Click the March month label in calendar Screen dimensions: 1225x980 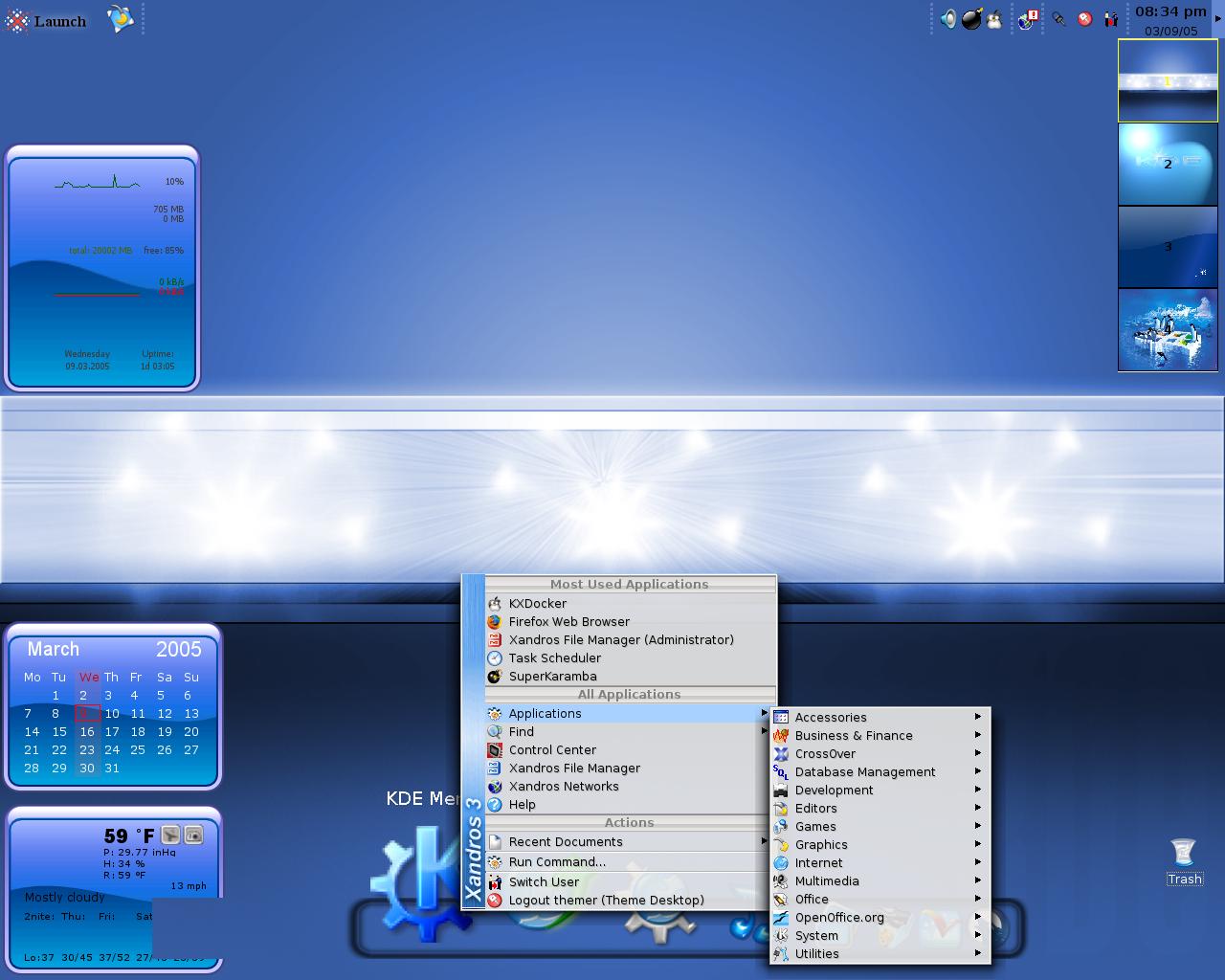[x=54, y=649]
